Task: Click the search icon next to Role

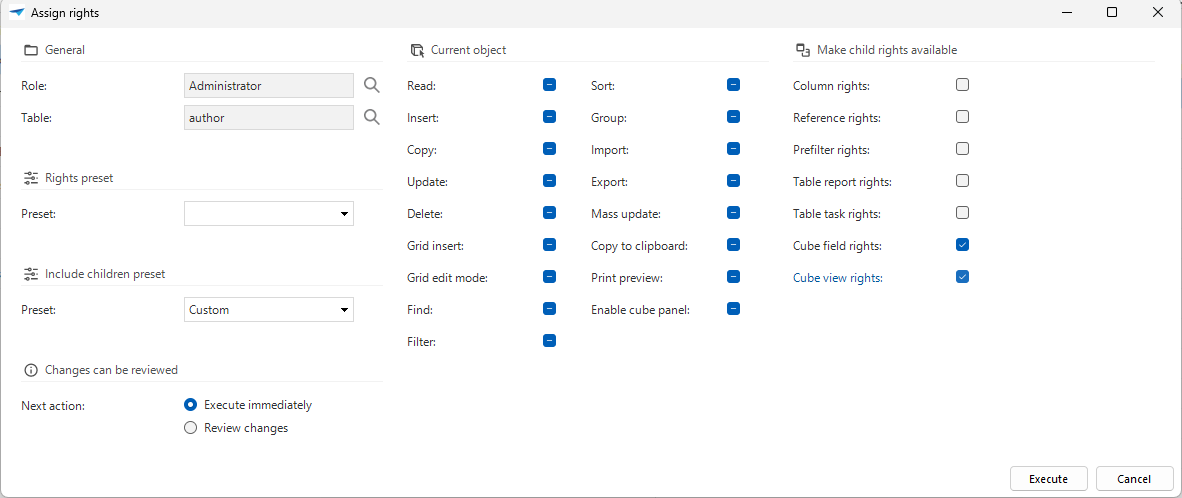Action: click(371, 86)
